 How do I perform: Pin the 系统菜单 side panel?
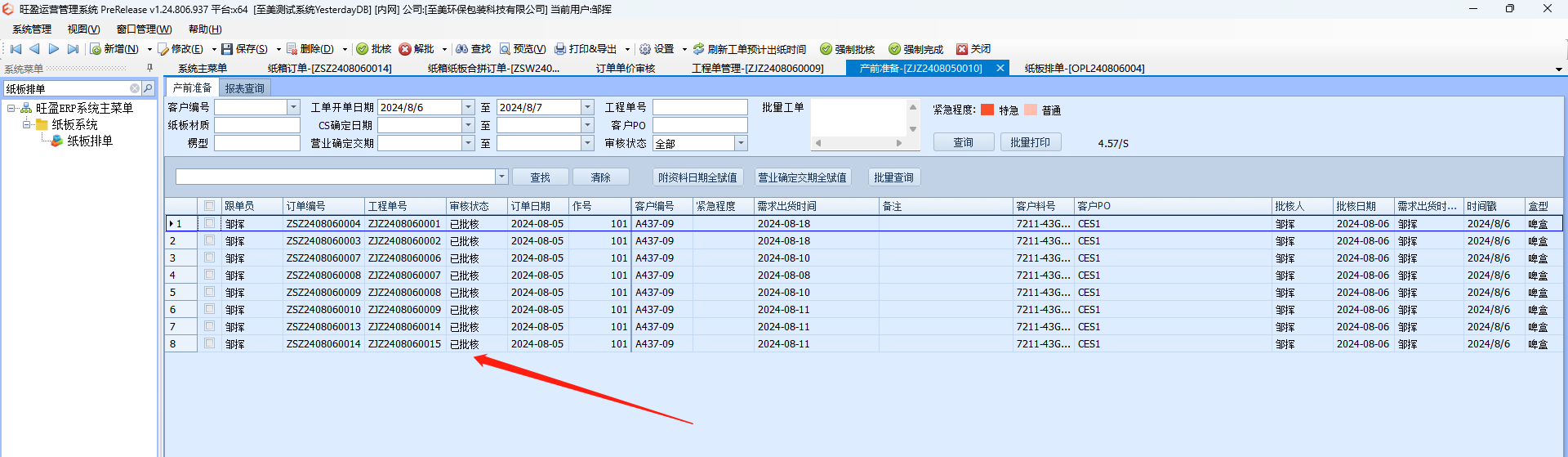point(149,69)
